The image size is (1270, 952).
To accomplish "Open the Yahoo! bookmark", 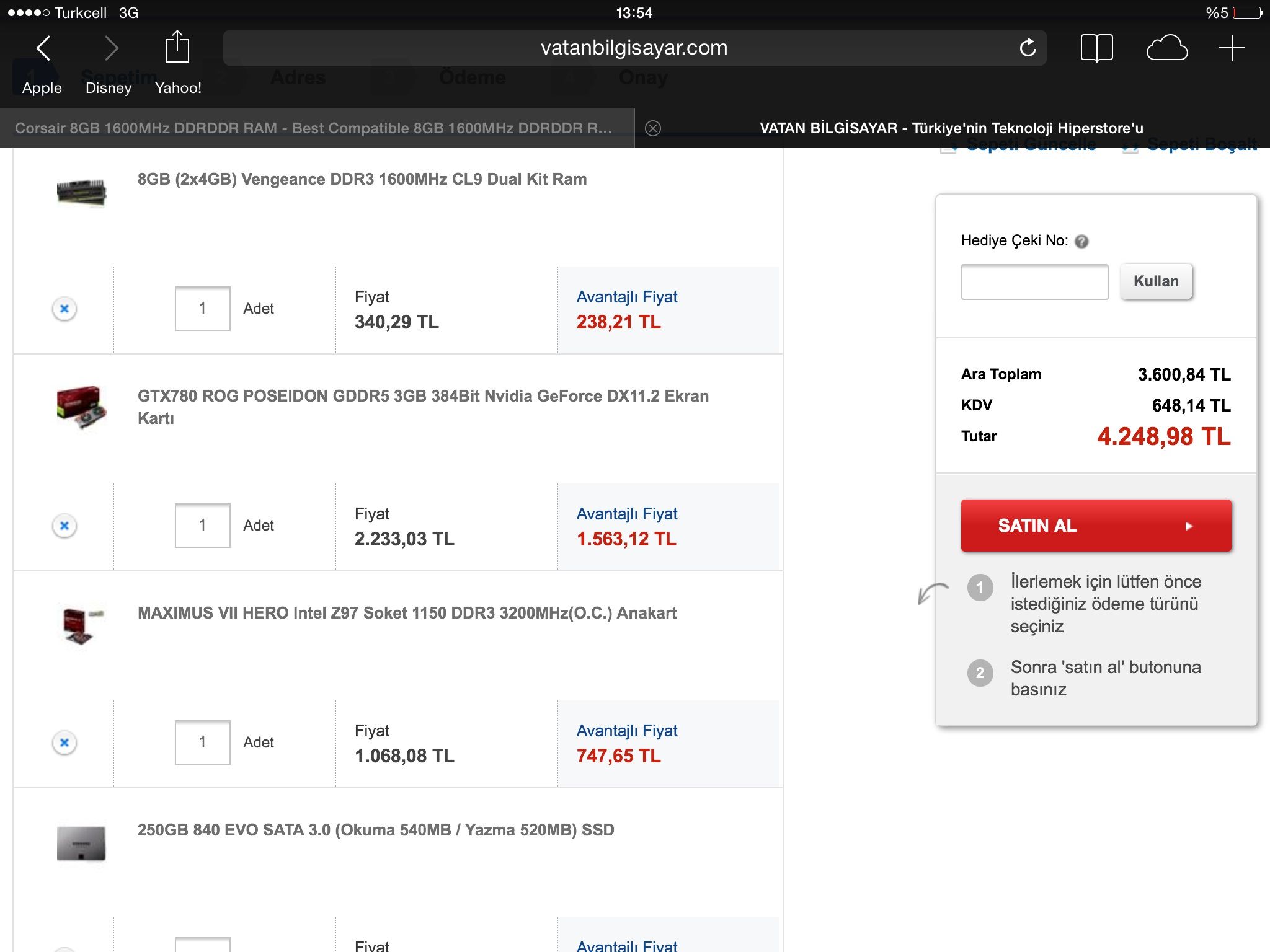I will tap(178, 88).
